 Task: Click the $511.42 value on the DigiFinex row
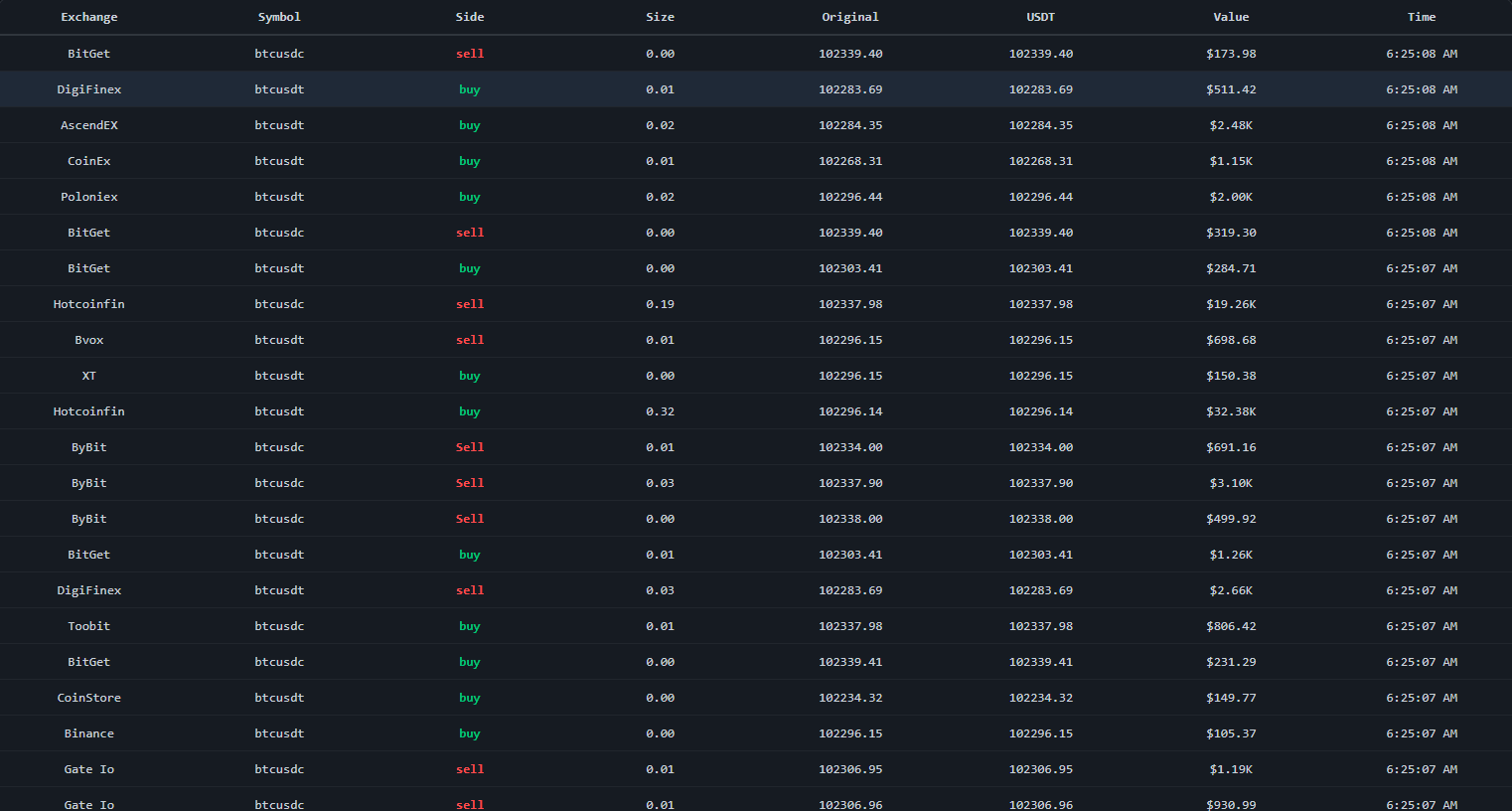1231,88
